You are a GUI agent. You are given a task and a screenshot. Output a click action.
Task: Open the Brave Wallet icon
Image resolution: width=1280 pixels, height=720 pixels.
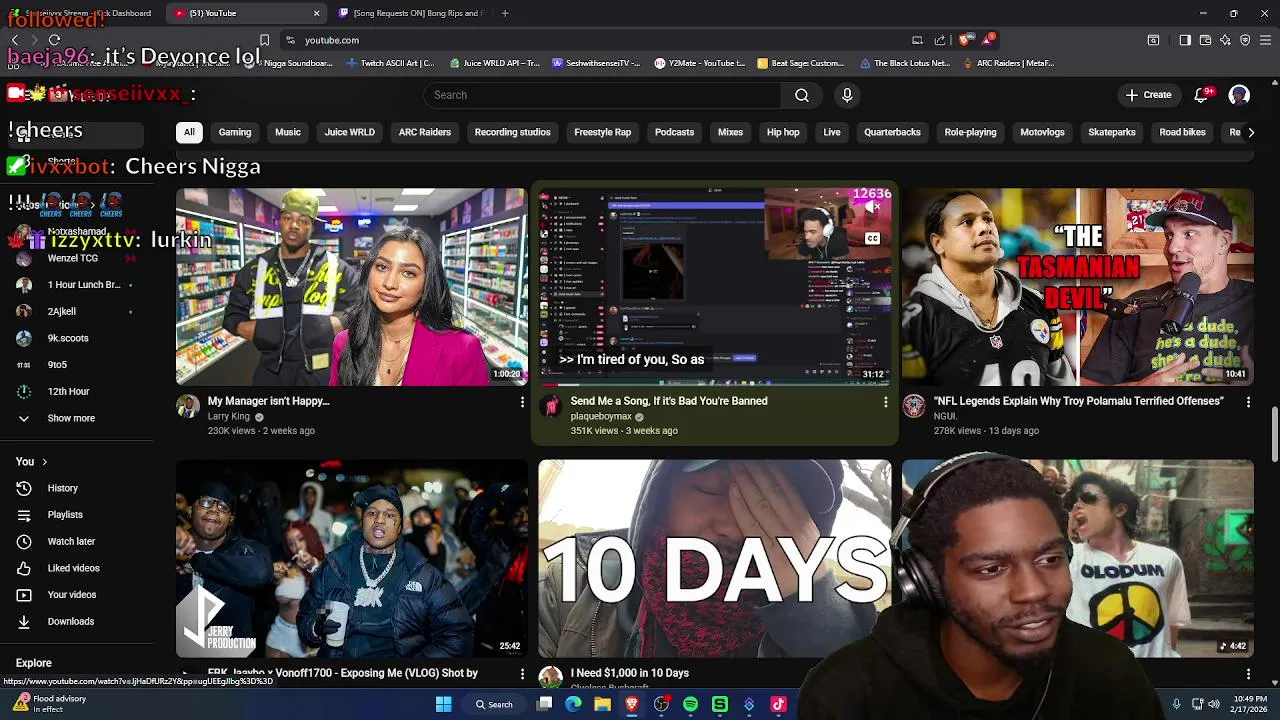[x=1205, y=40]
